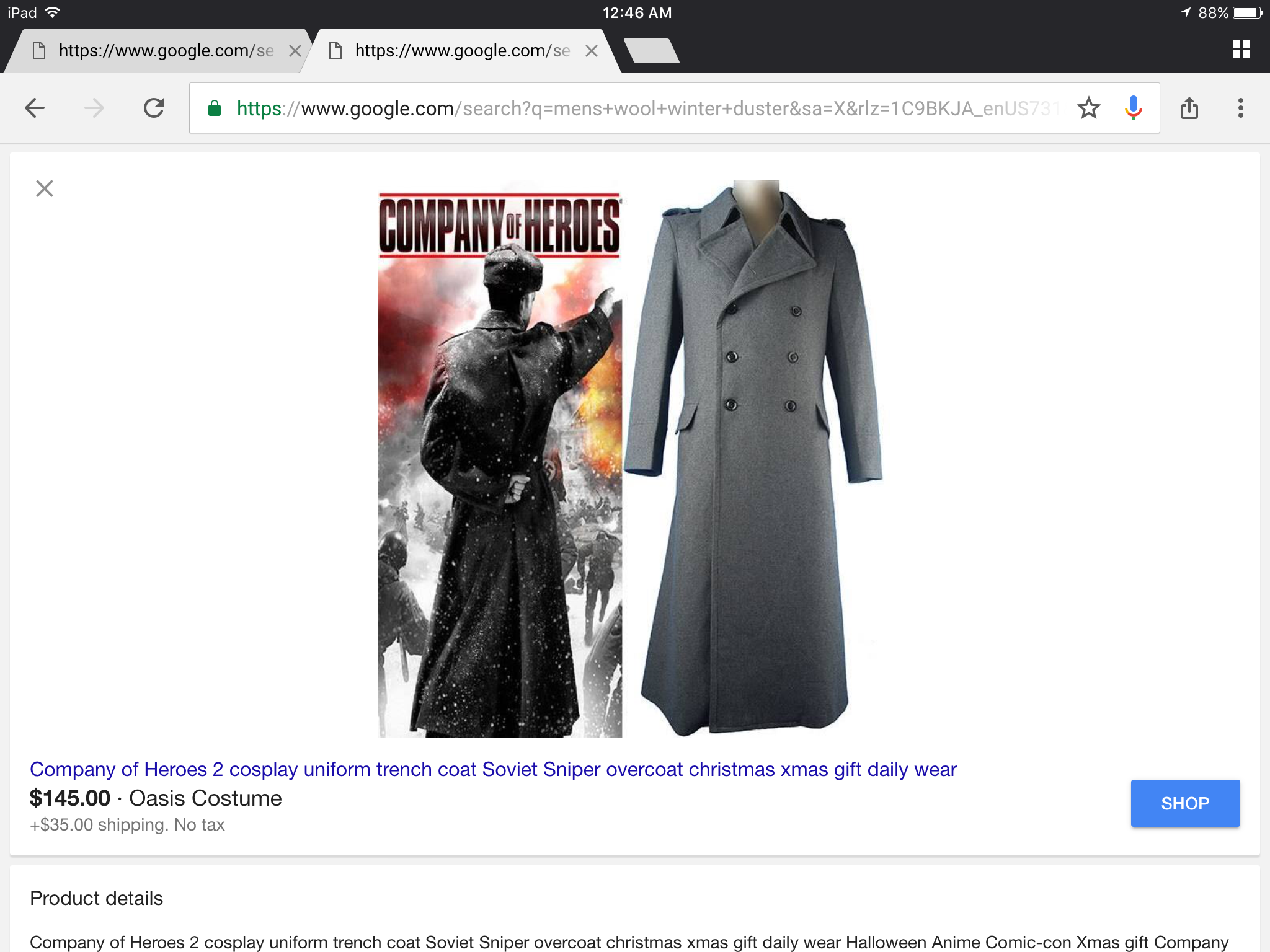Close the second active google.com tab
The width and height of the screenshot is (1270, 952).
[592, 51]
